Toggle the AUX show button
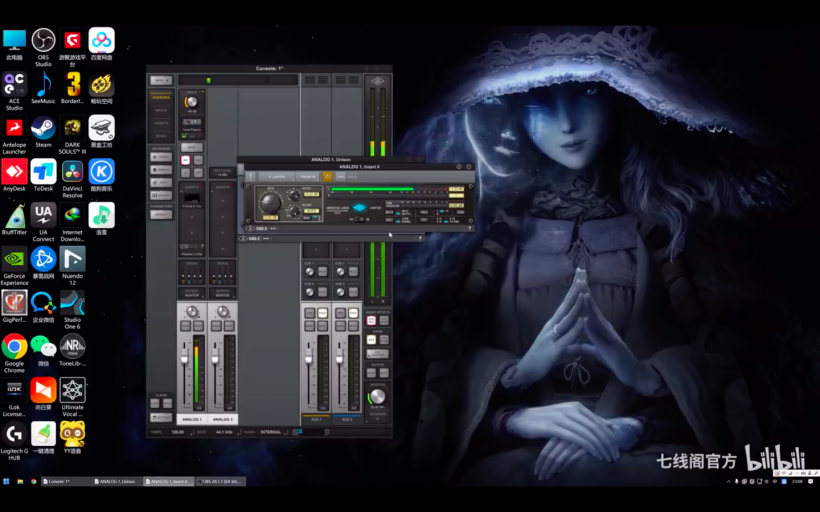 click(x=371, y=340)
